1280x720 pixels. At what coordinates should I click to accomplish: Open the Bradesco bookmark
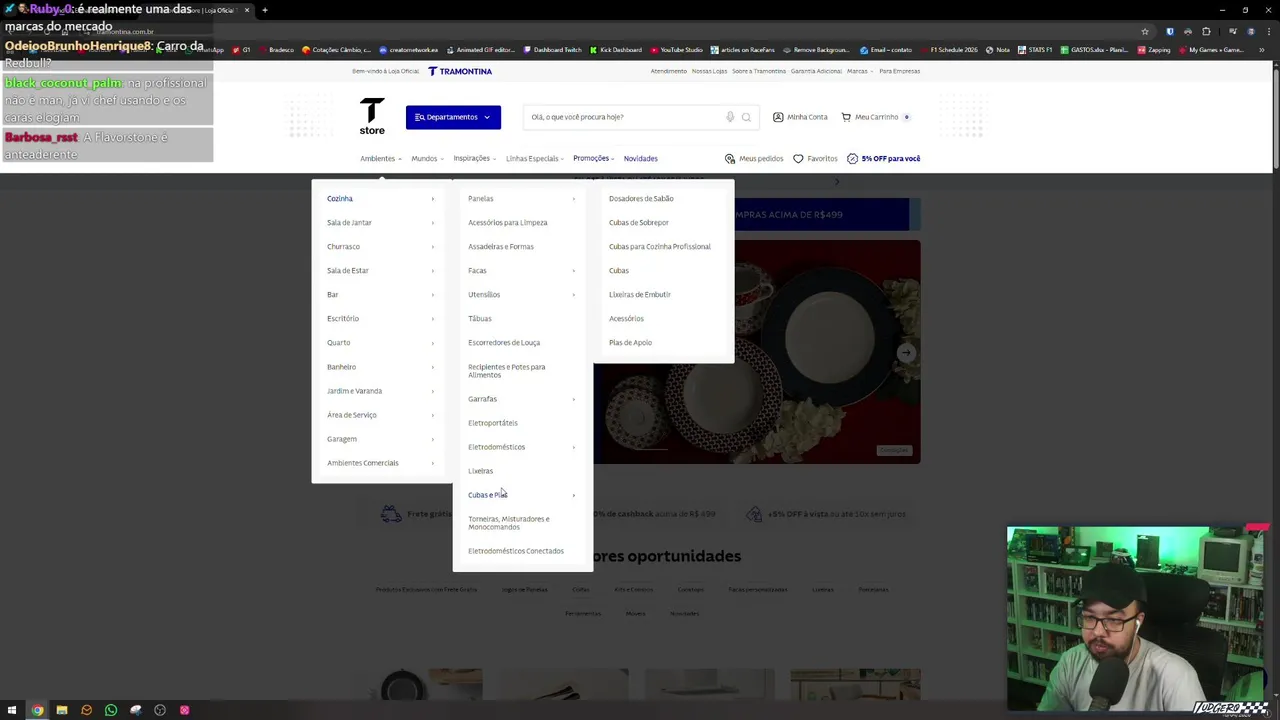276,50
